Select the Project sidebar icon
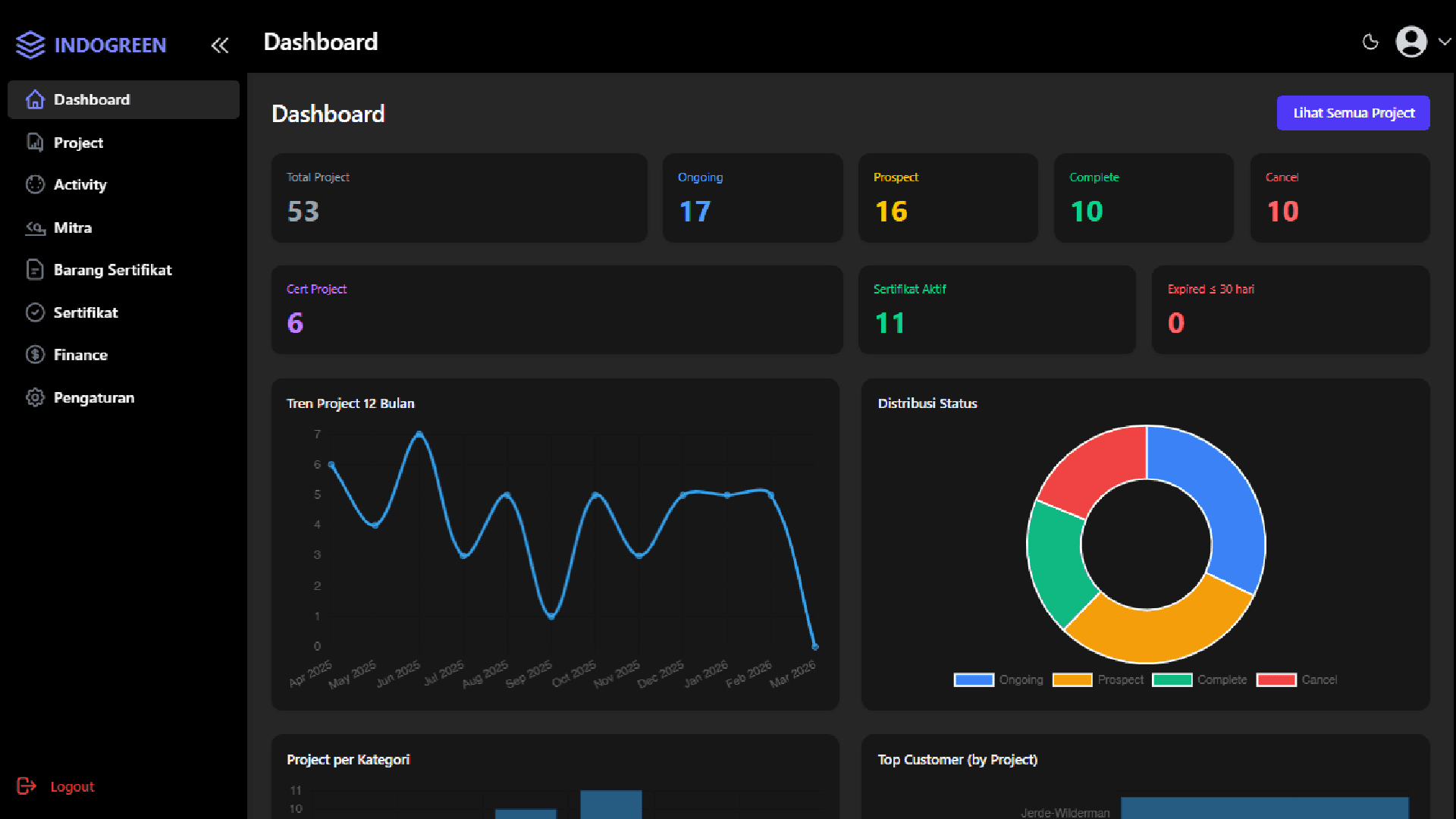 pyautogui.click(x=34, y=143)
